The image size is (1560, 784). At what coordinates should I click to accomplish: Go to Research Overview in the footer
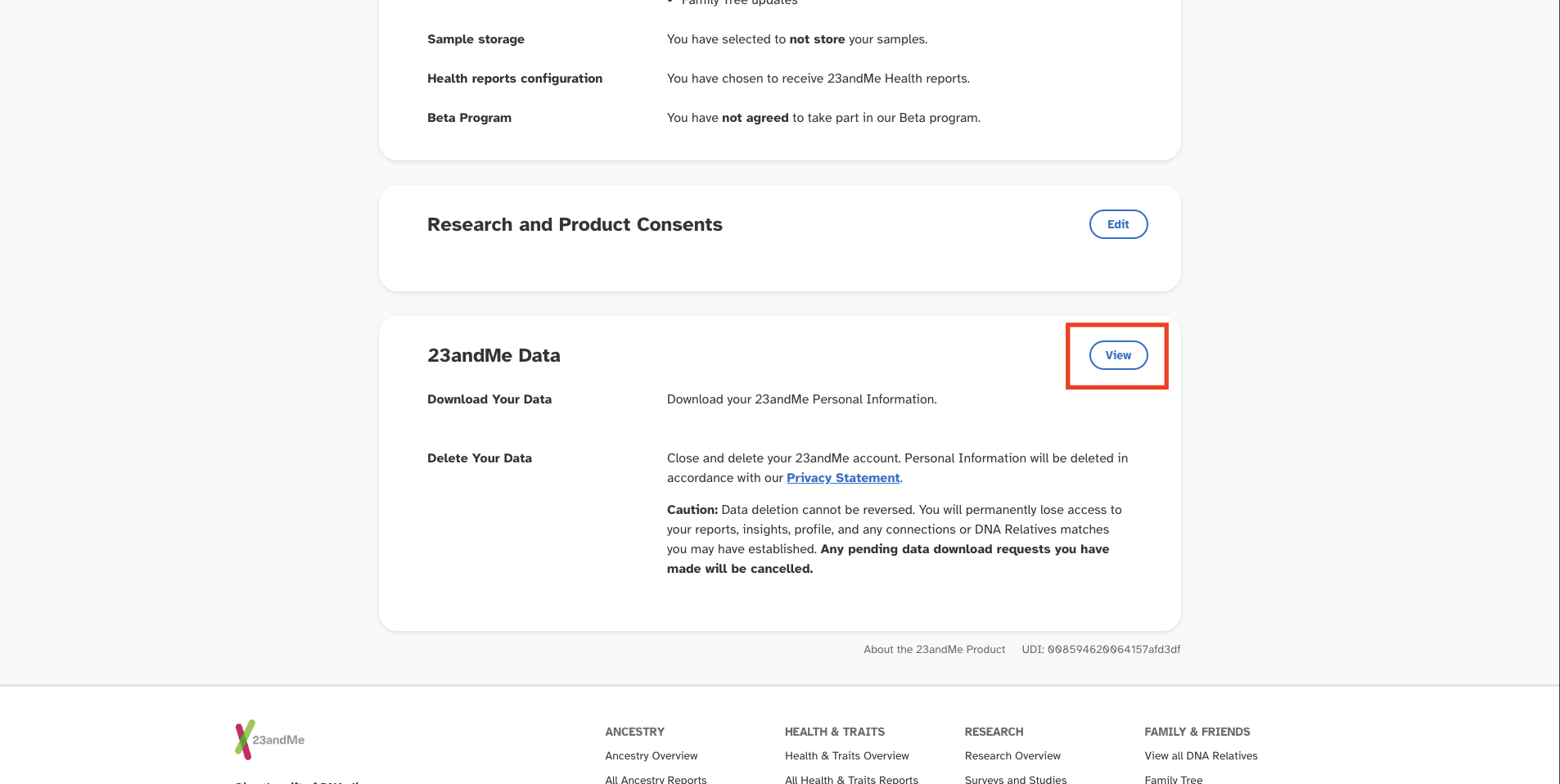[x=1012, y=756]
